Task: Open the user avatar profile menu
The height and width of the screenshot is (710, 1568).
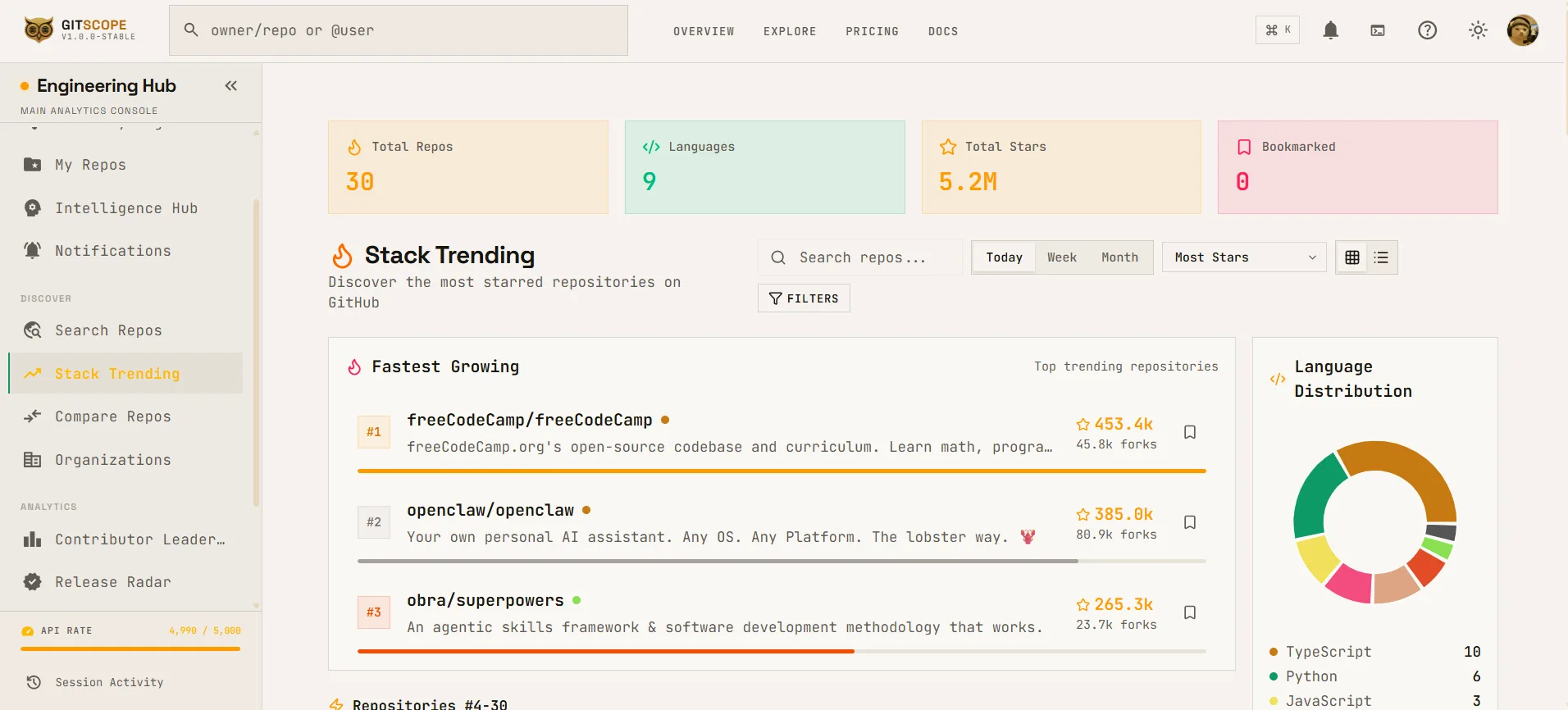Action: pos(1523,30)
